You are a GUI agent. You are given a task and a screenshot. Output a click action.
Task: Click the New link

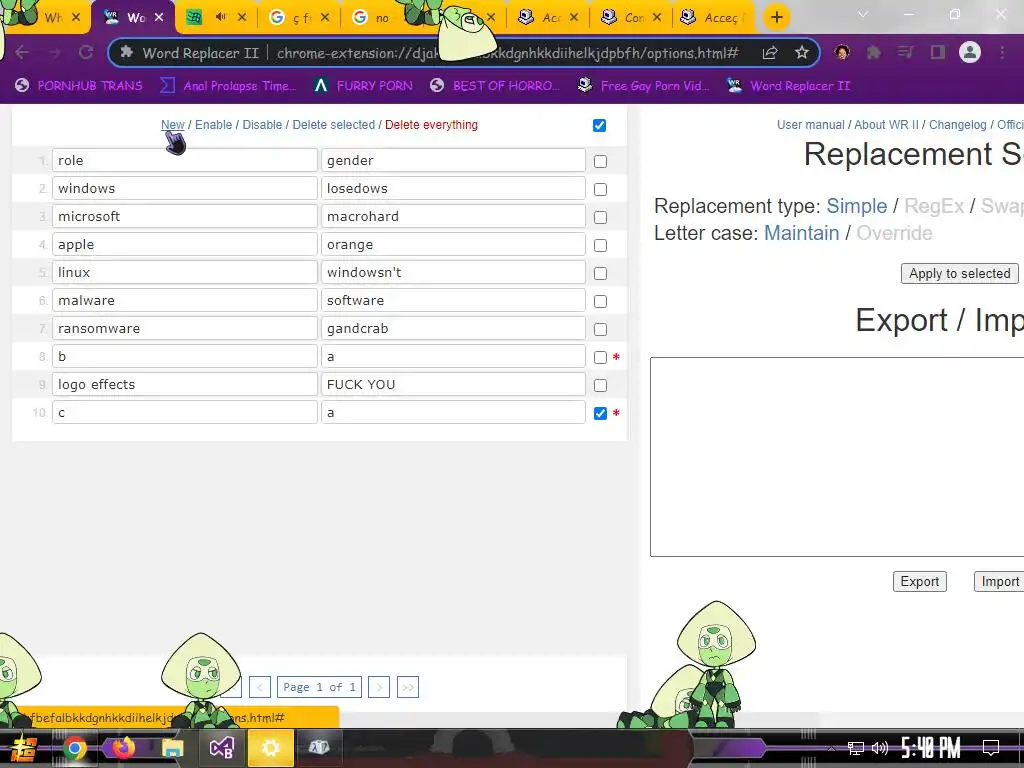(172, 125)
